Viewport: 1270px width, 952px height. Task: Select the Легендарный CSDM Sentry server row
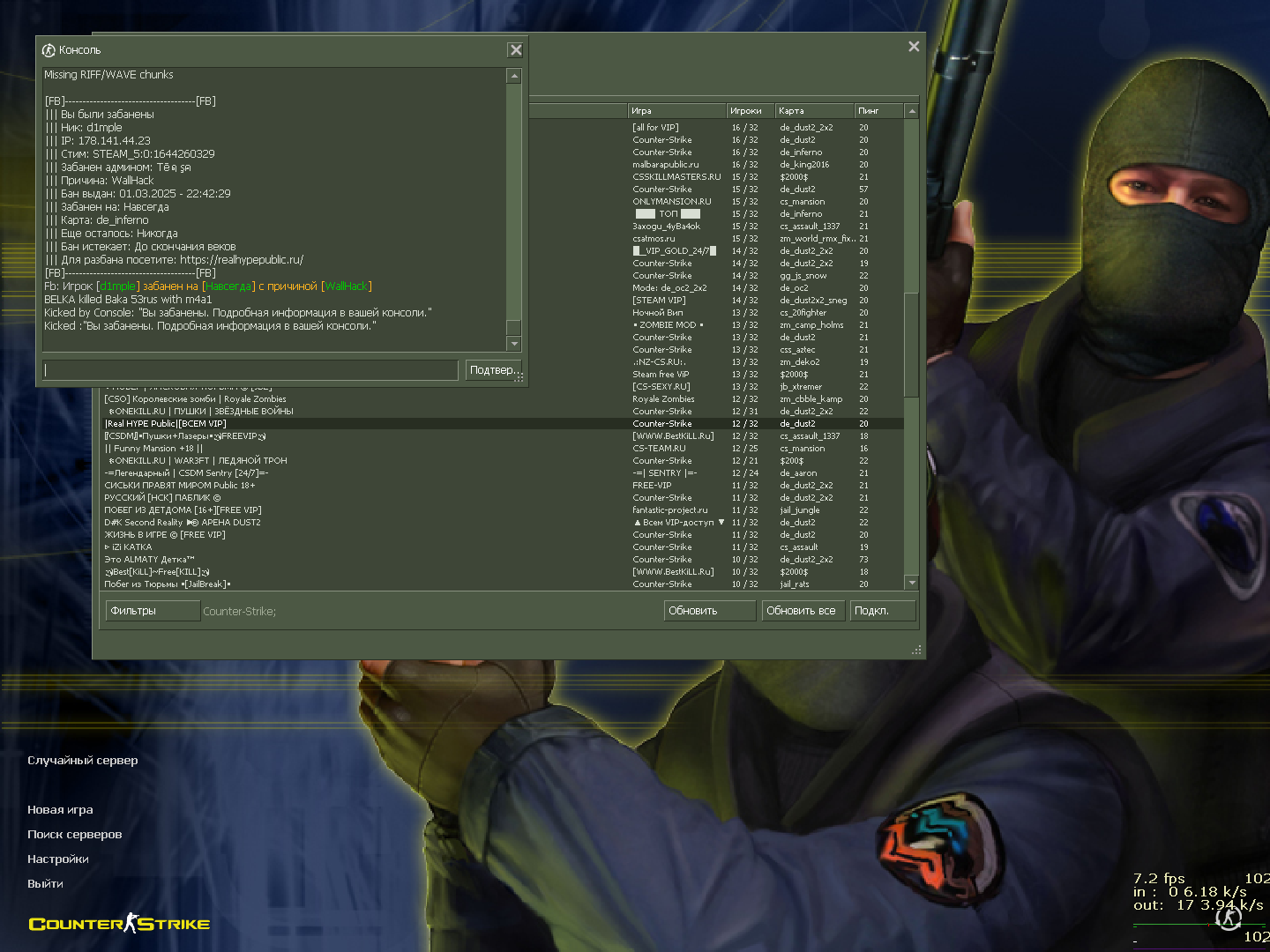[503, 473]
